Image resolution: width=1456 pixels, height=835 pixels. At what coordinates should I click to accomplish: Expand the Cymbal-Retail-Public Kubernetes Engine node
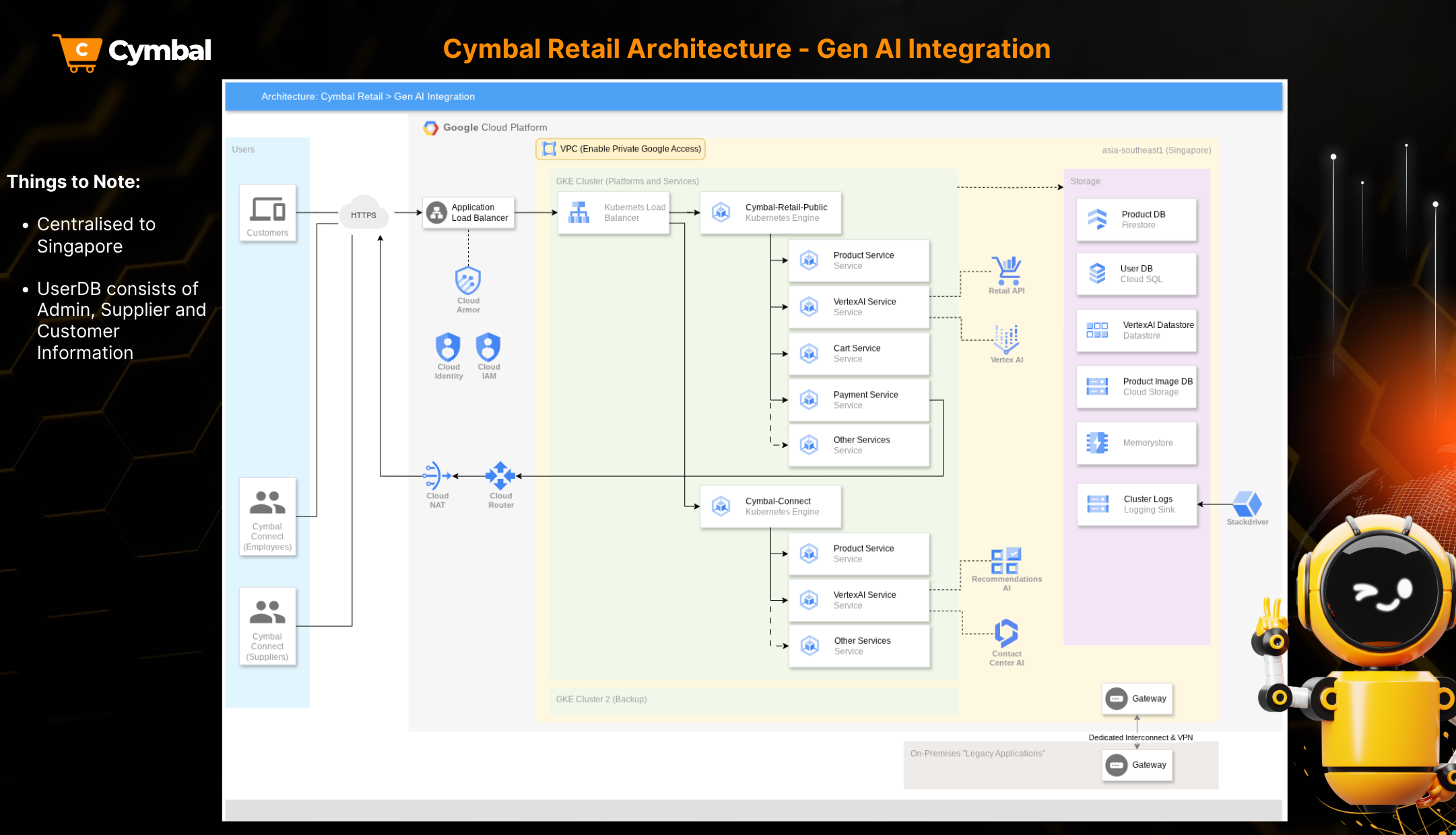click(770, 212)
